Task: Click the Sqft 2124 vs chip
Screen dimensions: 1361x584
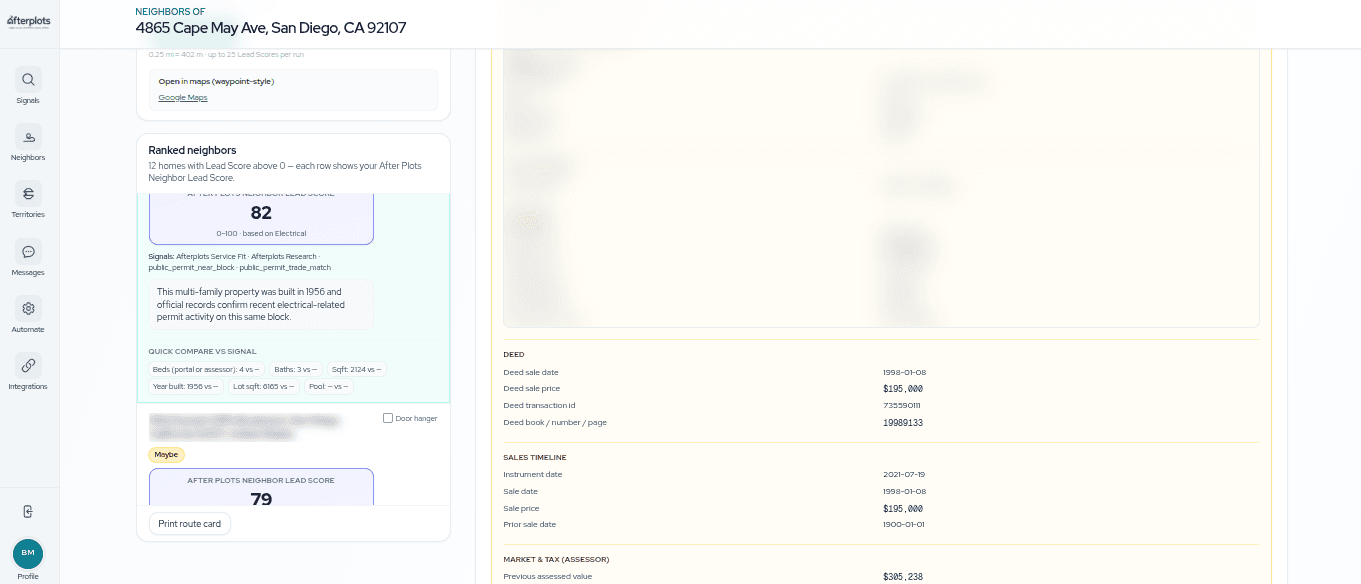Action: 357,370
